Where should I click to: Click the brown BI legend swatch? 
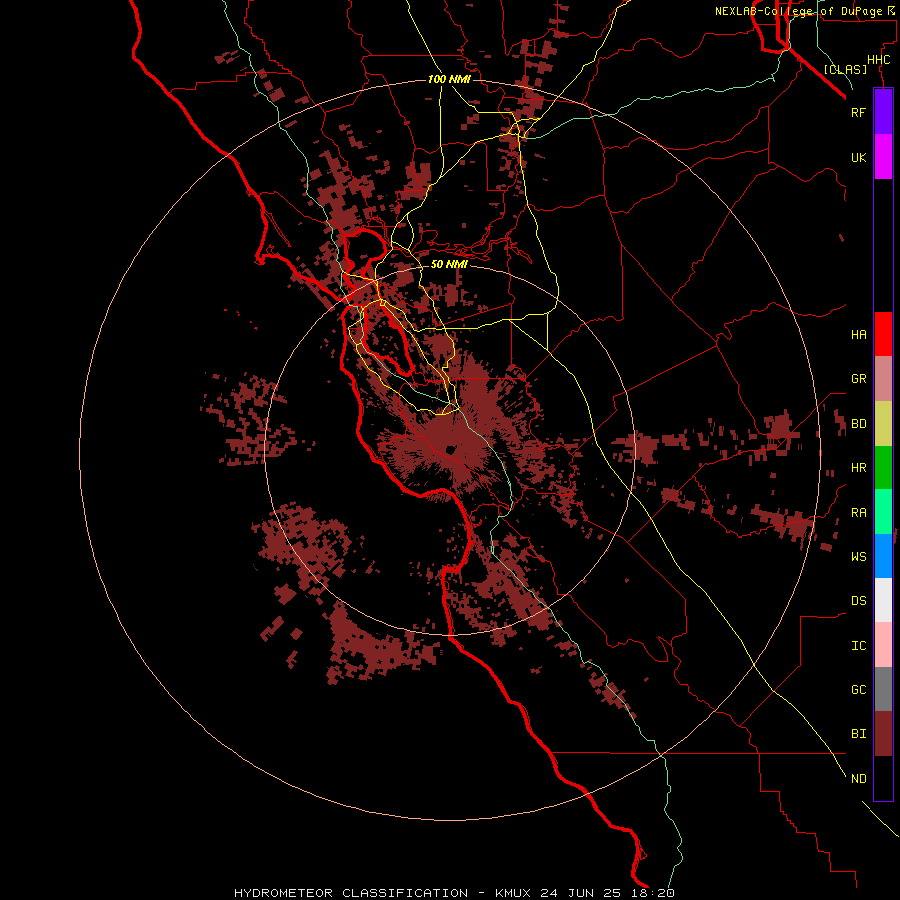(883, 734)
